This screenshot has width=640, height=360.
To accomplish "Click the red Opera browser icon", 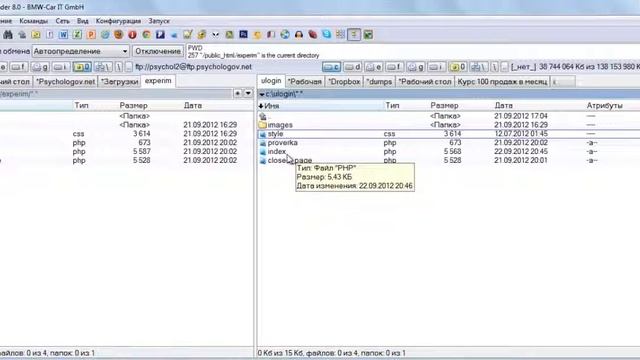I will pos(132,35).
